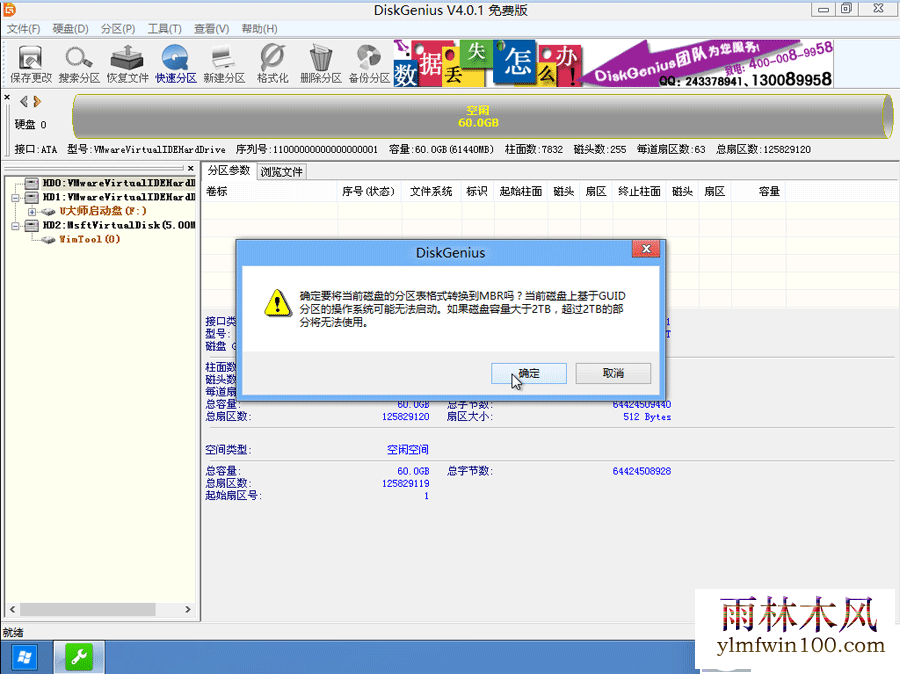Click the 空闲 60.0GB disk map bar
The height and width of the screenshot is (674, 900).
click(x=482, y=117)
